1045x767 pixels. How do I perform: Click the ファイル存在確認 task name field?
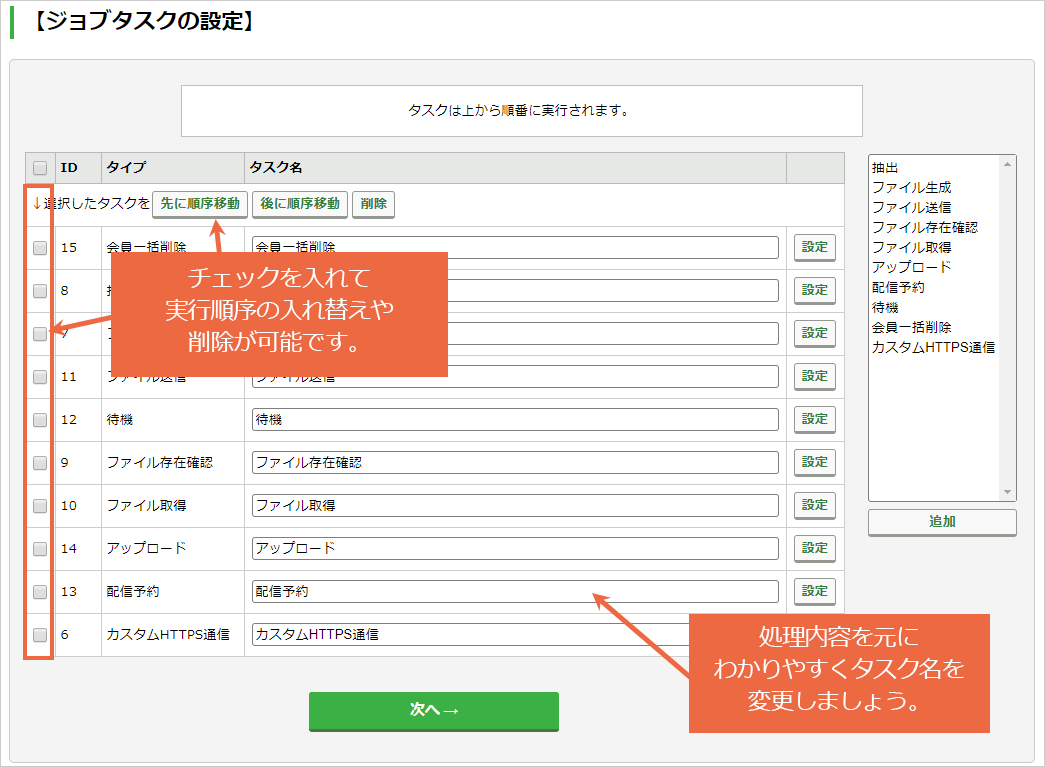click(x=515, y=462)
